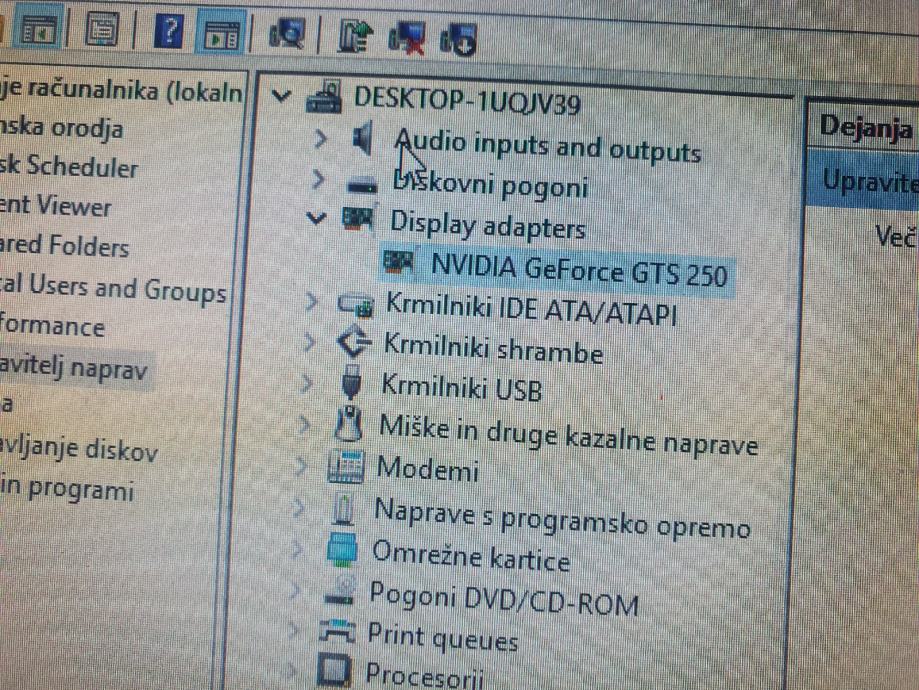Click the Disable device toolbar icon

pos(459,40)
